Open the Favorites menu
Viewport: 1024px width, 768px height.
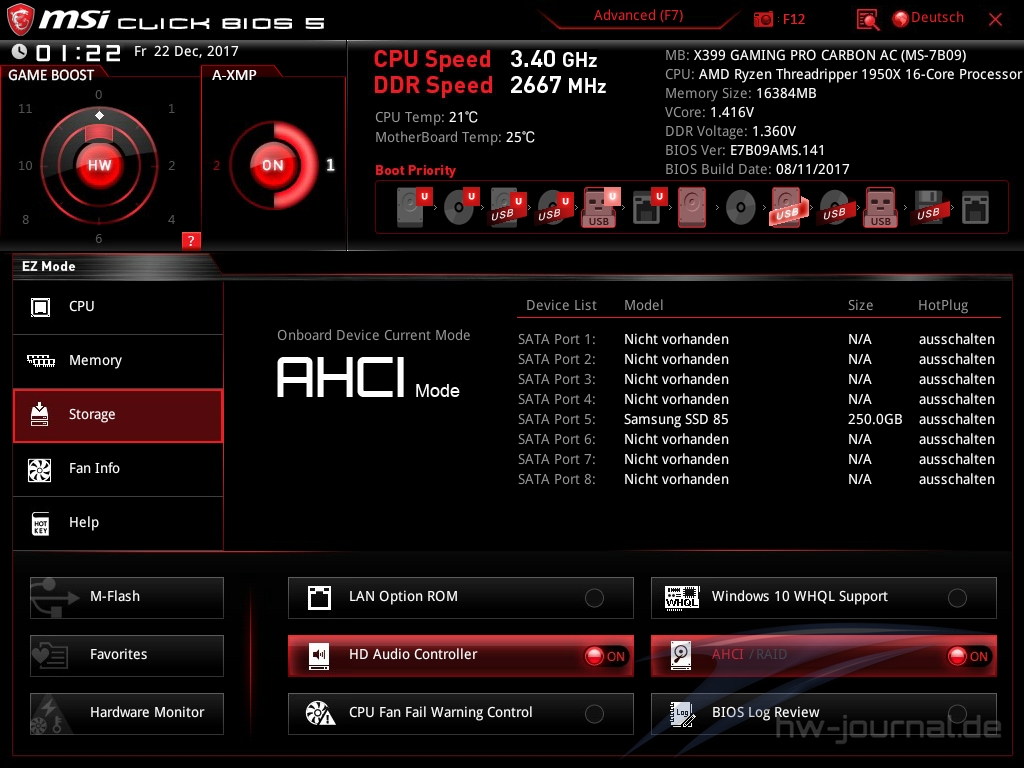127,656
